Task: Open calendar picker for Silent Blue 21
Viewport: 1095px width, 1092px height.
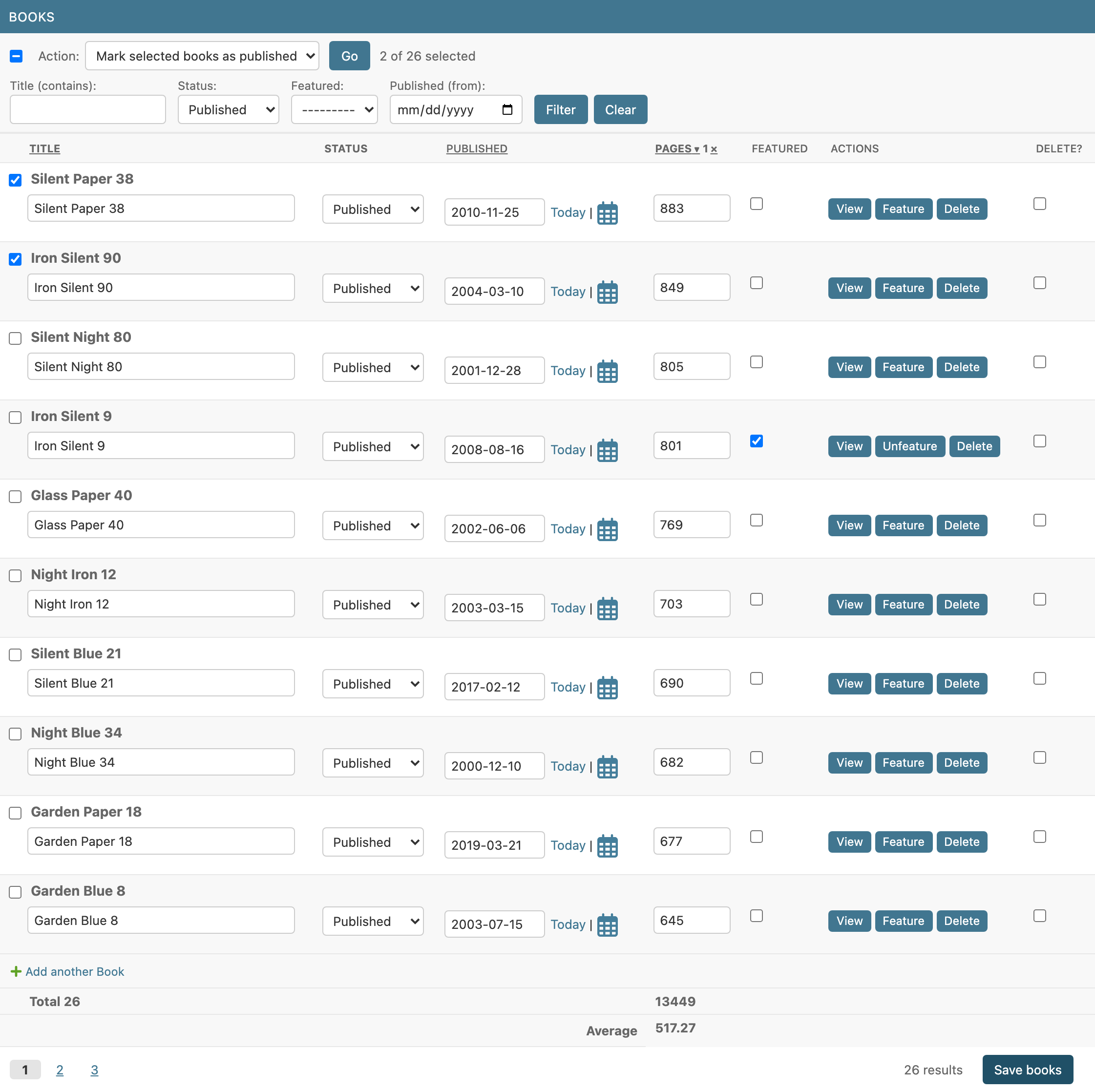Action: [607, 688]
